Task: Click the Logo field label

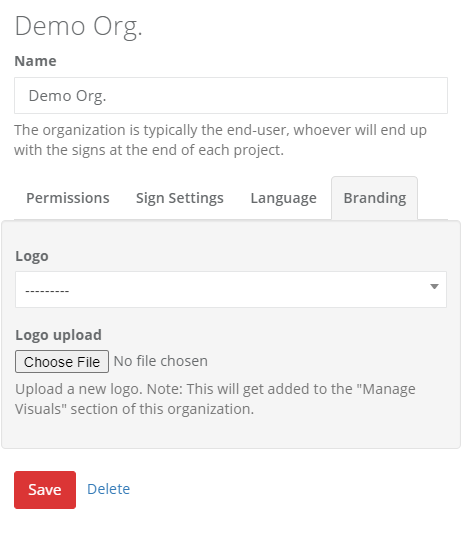Action: click(x=32, y=257)
